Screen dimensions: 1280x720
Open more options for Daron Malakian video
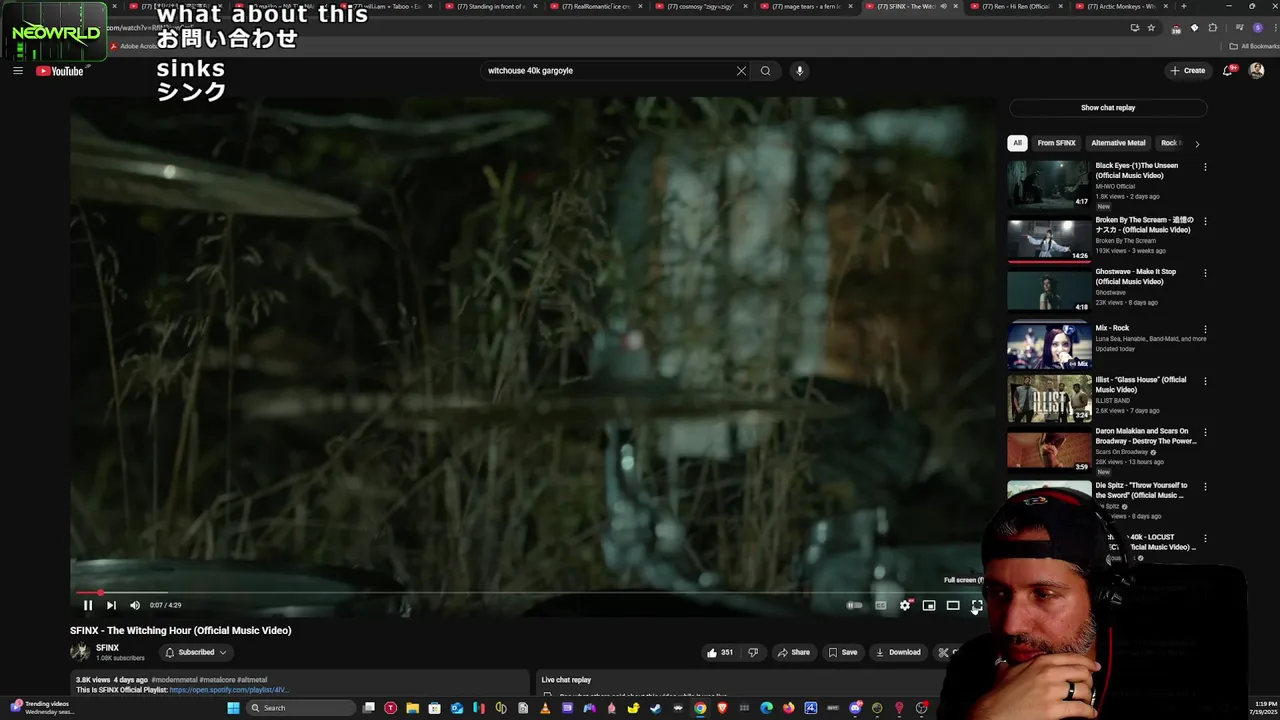click(x=1205, y=433)
